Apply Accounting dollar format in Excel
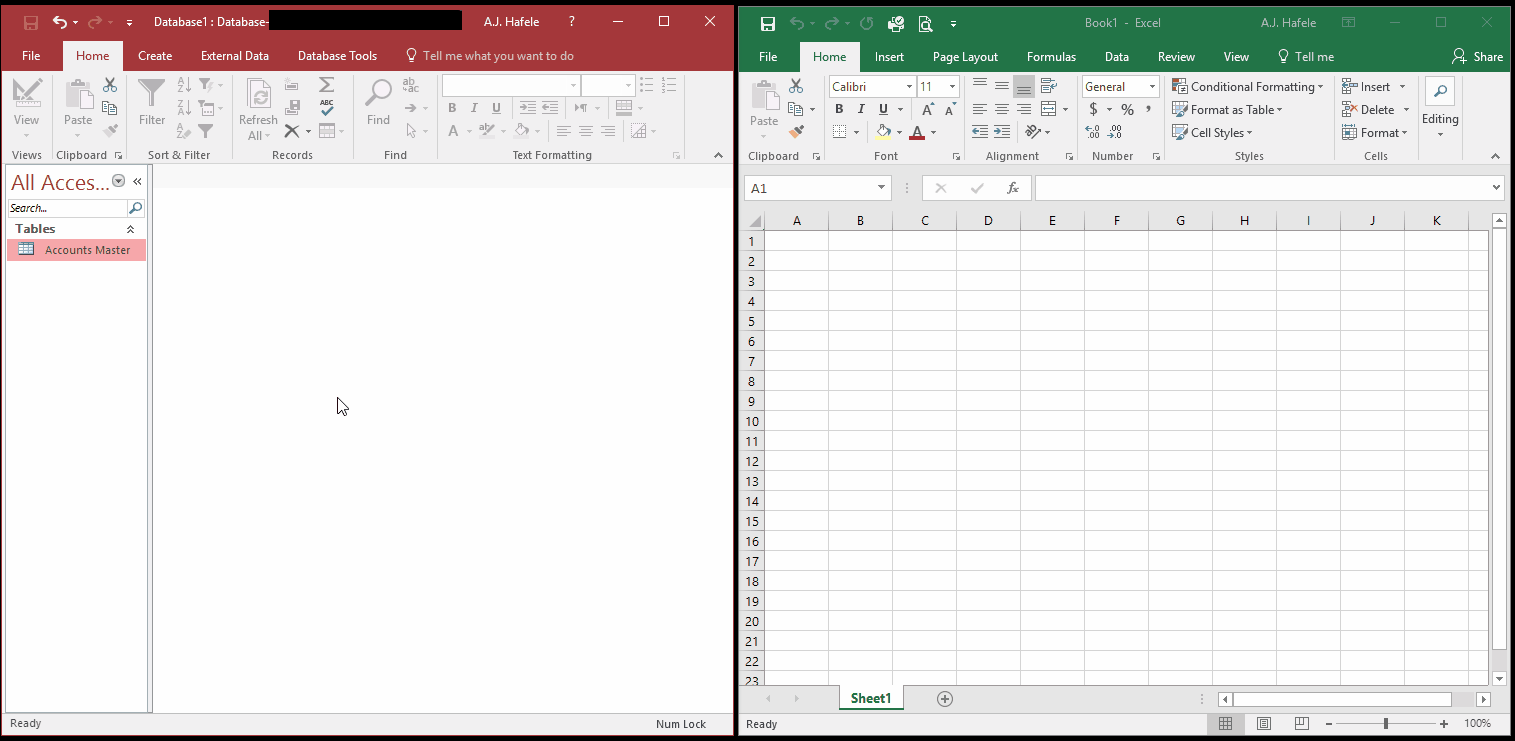This screenshot has width=1515, height=741. (x=1094, y=109)
